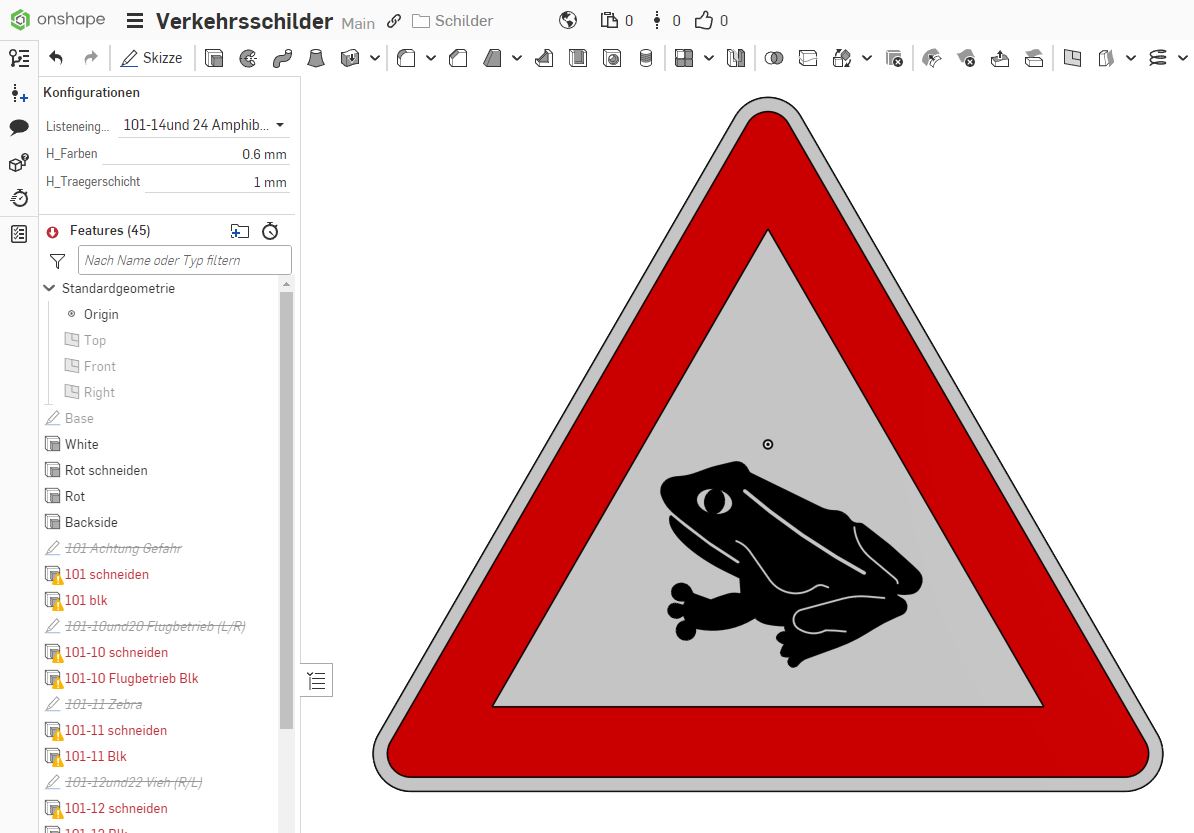The image size is (1194, 833).
Task: Open the hamburger main menu
Action: pyautogui.click(x=135, y=21)
